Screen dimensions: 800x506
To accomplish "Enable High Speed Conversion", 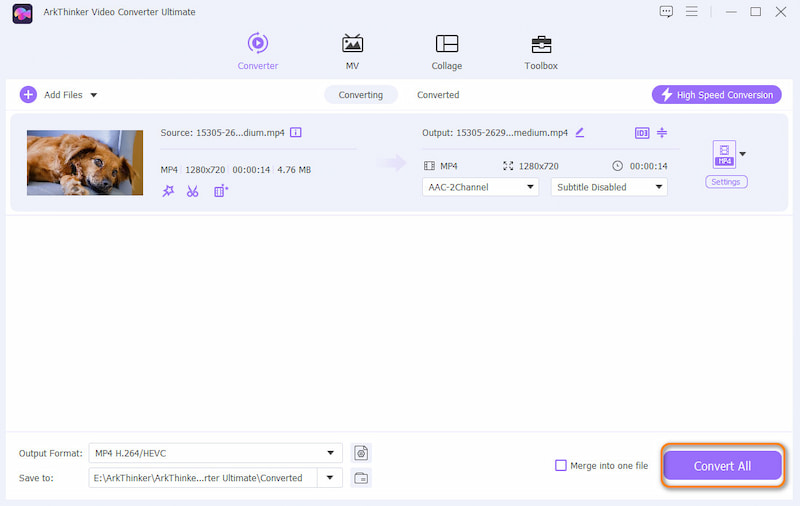I will point(716,95).
